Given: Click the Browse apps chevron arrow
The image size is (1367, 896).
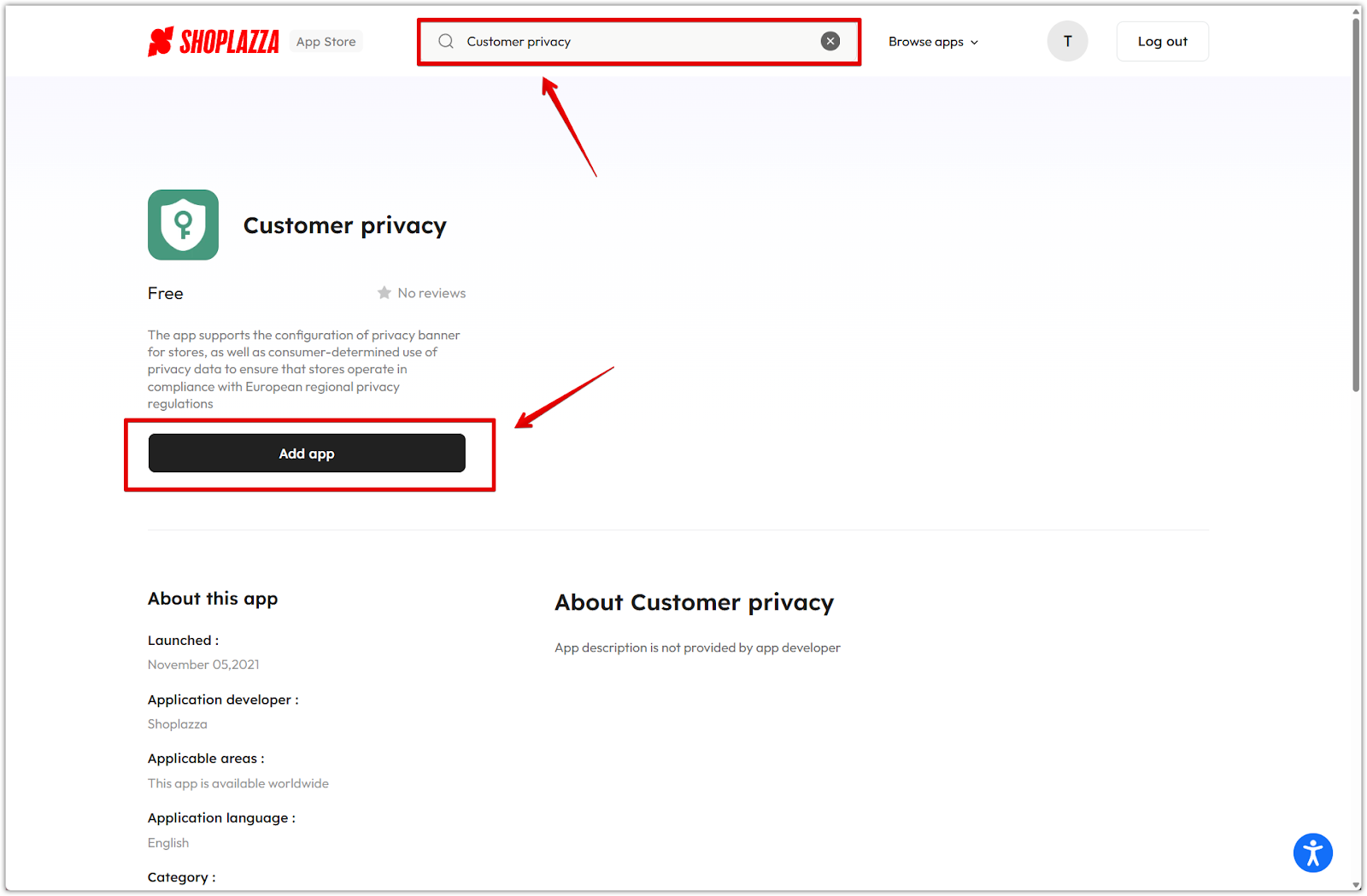Looking at the screenshot, I should (x=974, y=42).
